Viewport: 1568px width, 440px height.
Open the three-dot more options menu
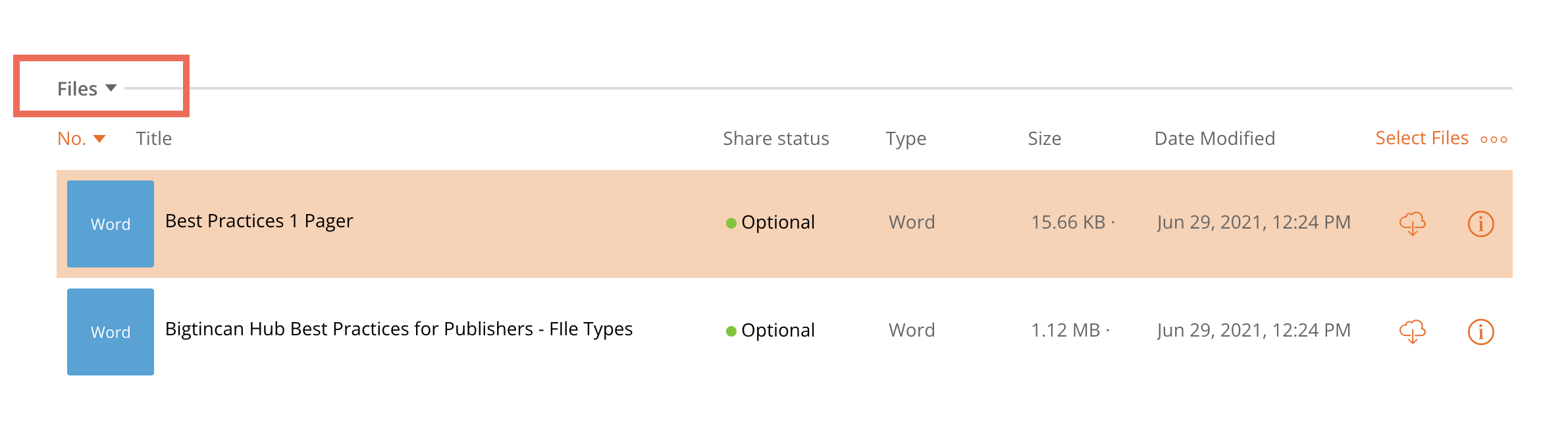1494,140
